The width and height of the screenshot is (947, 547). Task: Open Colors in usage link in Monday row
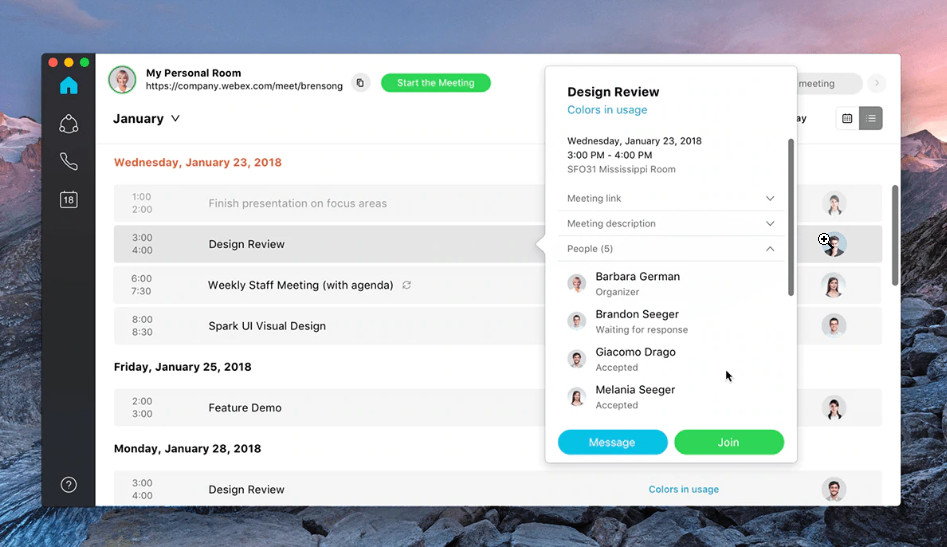click(684, 489)
